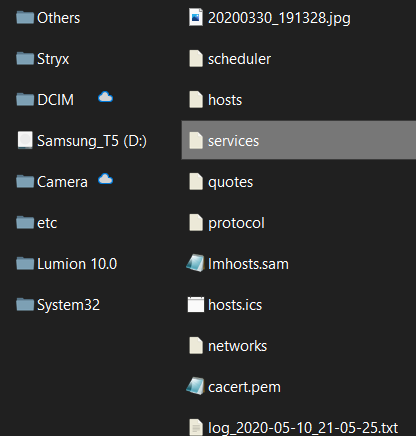
Task: Click the Others folder icon
Action: 25,18
